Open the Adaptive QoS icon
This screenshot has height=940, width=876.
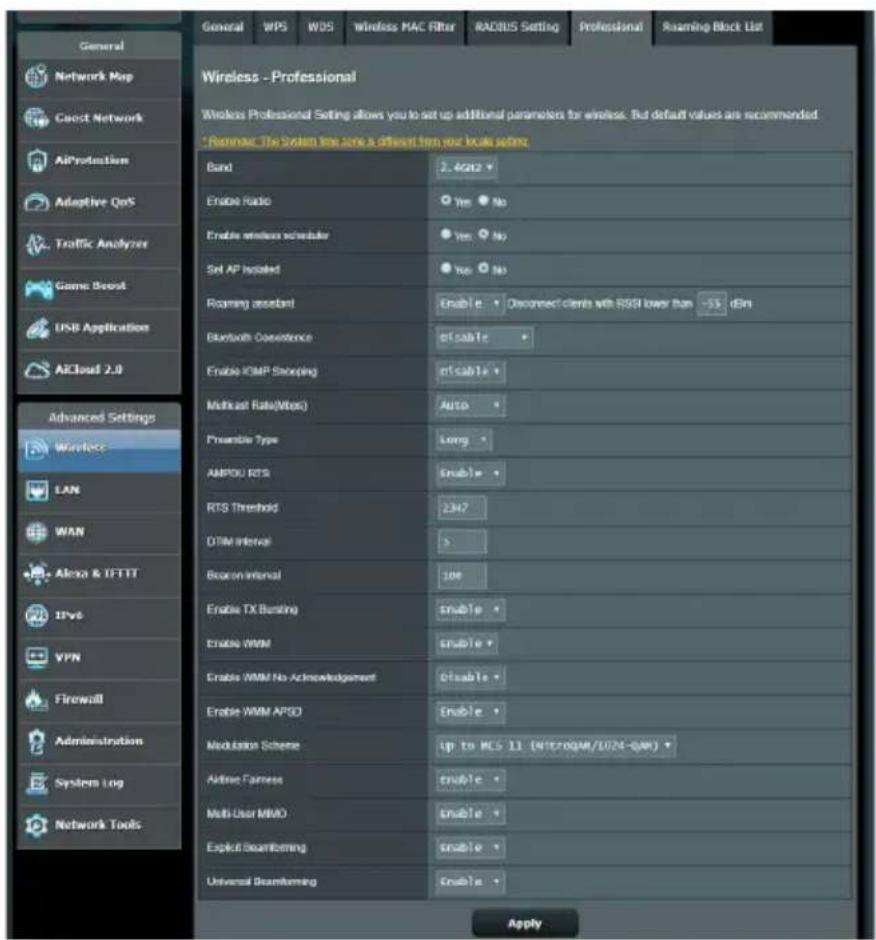(36, 202)
